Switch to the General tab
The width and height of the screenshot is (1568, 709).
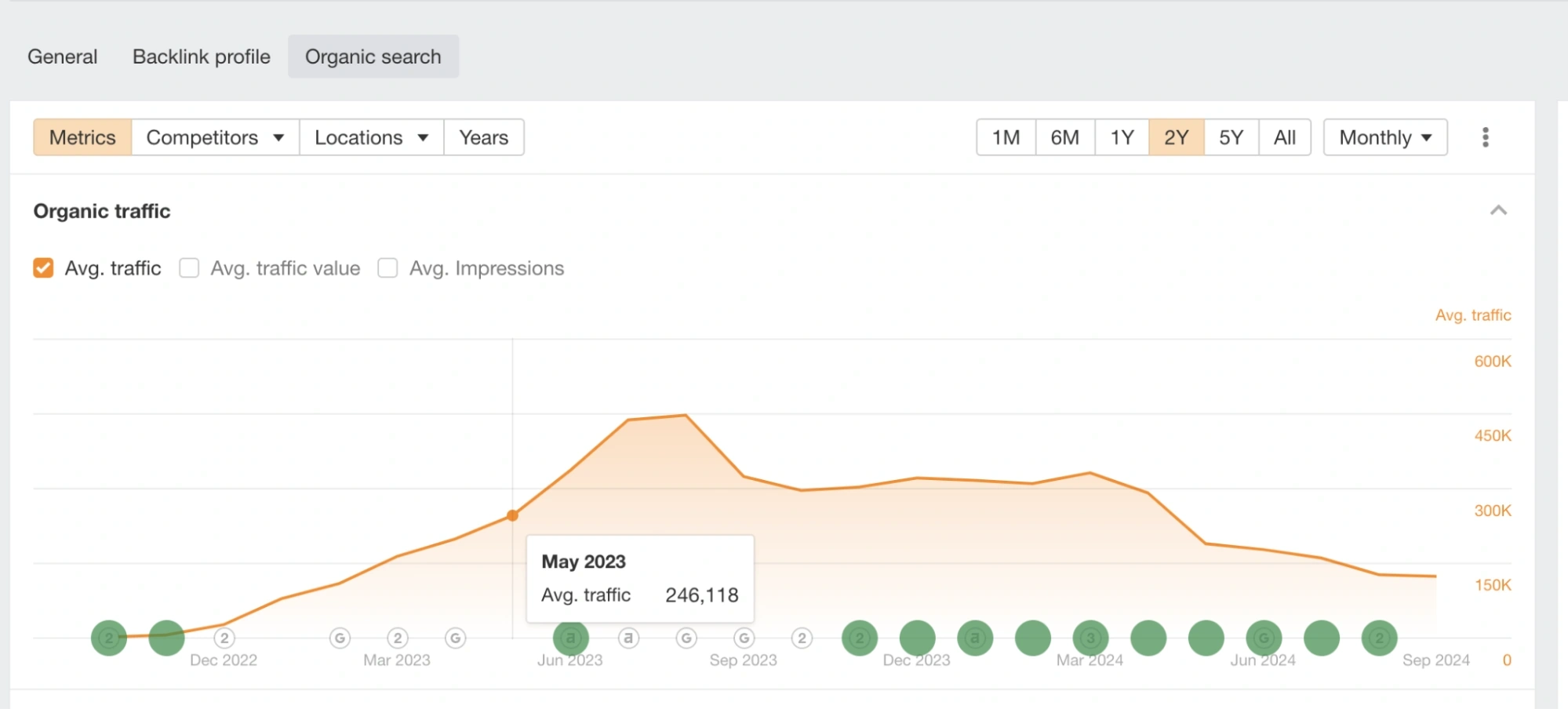[63, 56]
